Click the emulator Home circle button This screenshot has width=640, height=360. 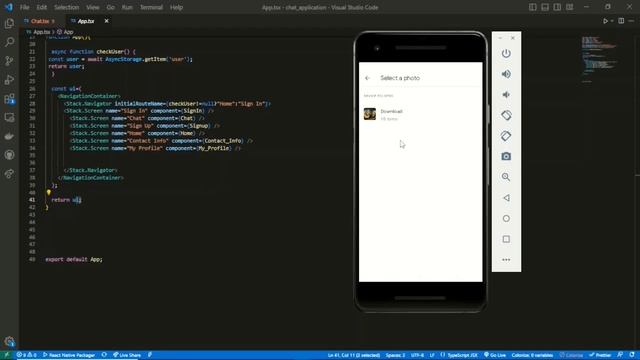[x=506, y=218]
